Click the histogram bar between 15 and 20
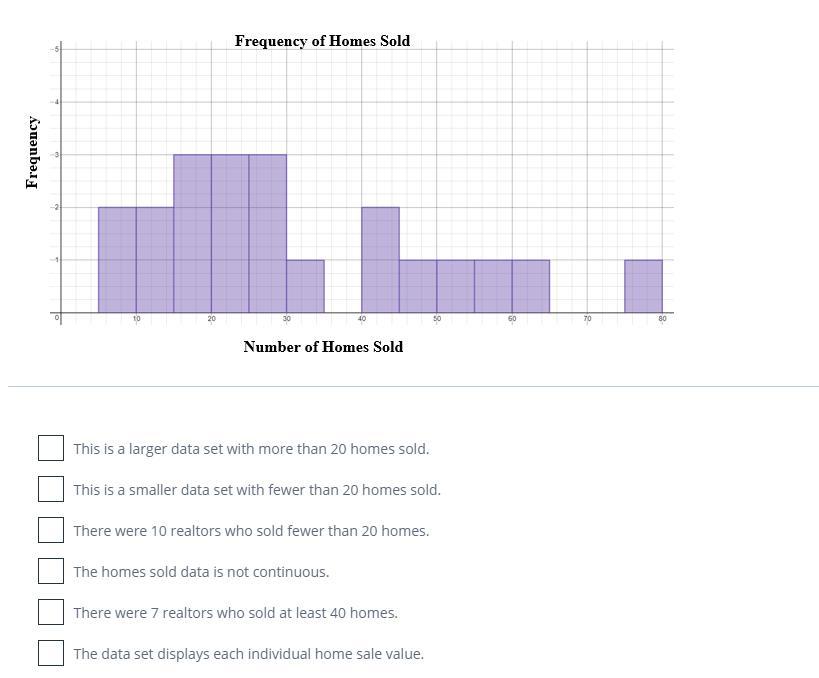The height and width of the screenshot is (678, 819). [x=193, y=233]
